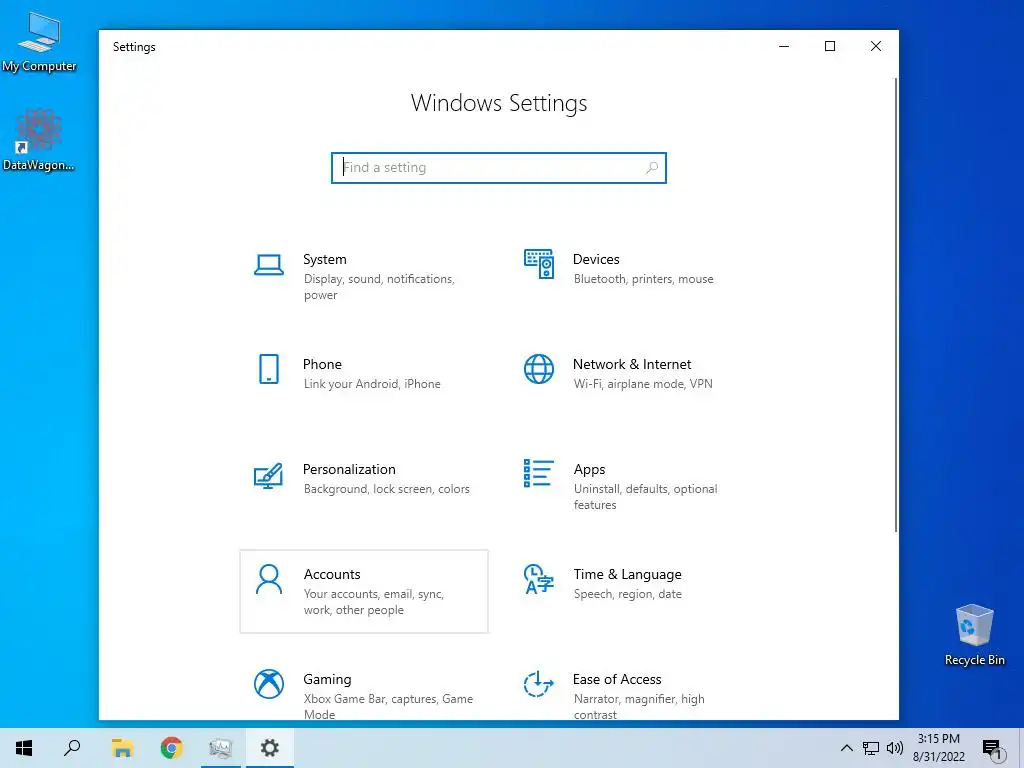Open the Time & Language heading
This screenshot has width=1024, height=768.
point(627,575)
